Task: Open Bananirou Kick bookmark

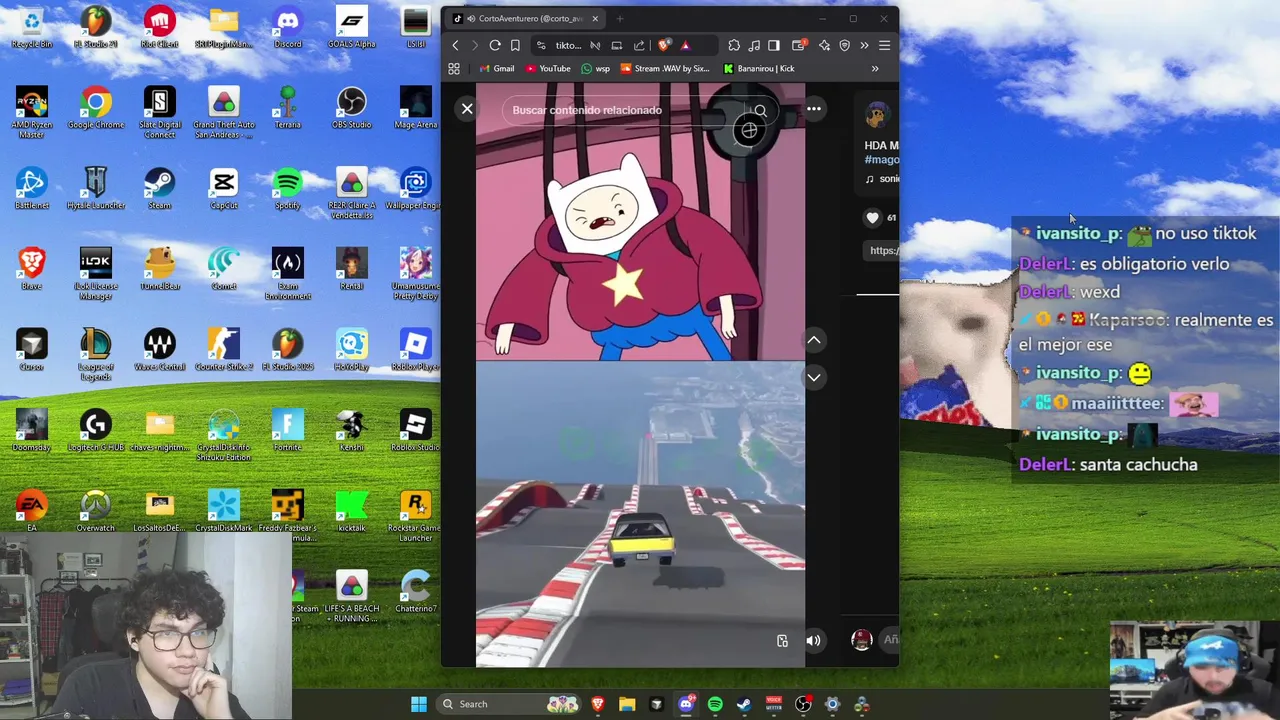Action: pyautogui.click(x=759, y=68)
